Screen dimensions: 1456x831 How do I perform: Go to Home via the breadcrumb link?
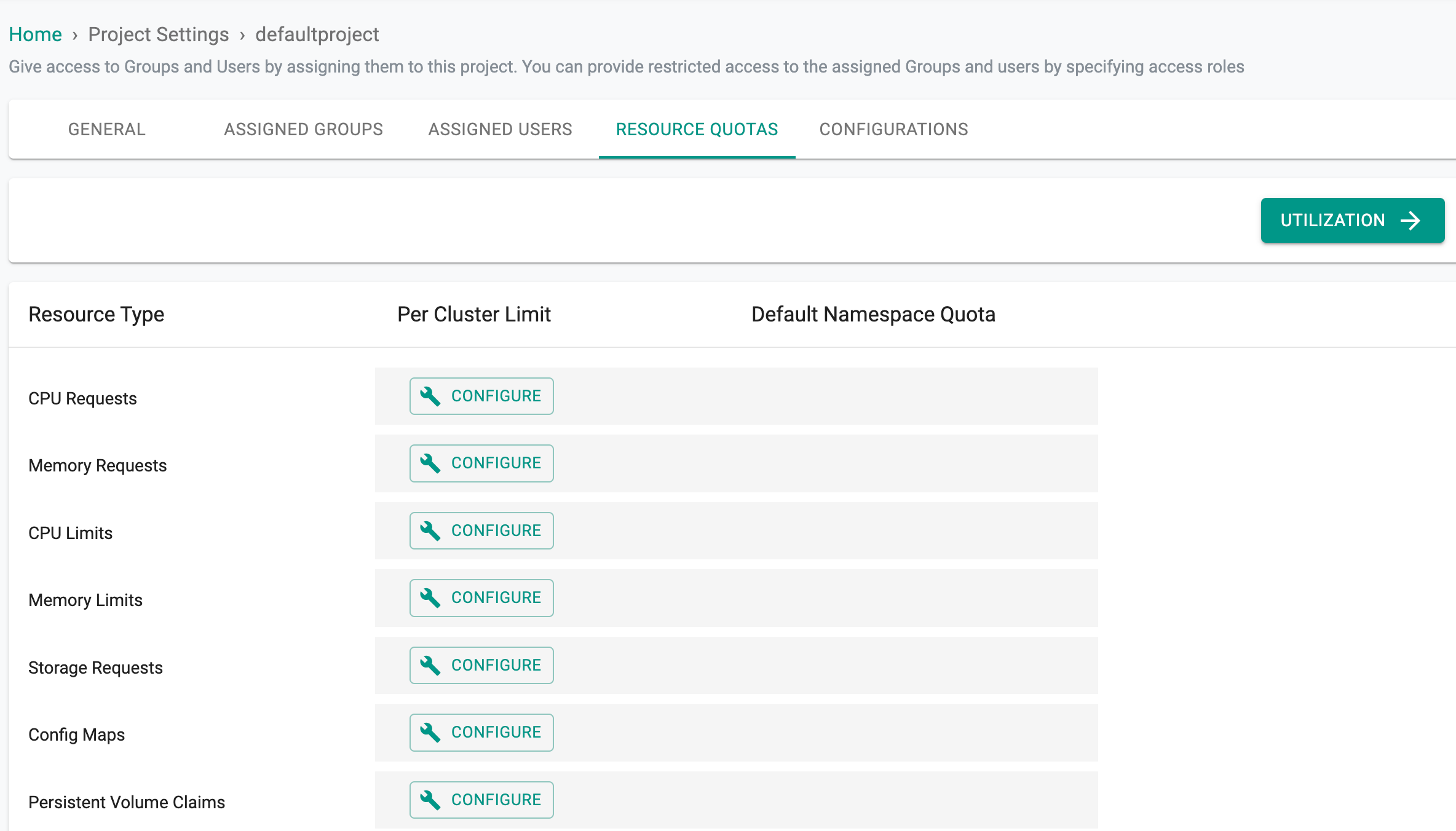click(35, 34)
